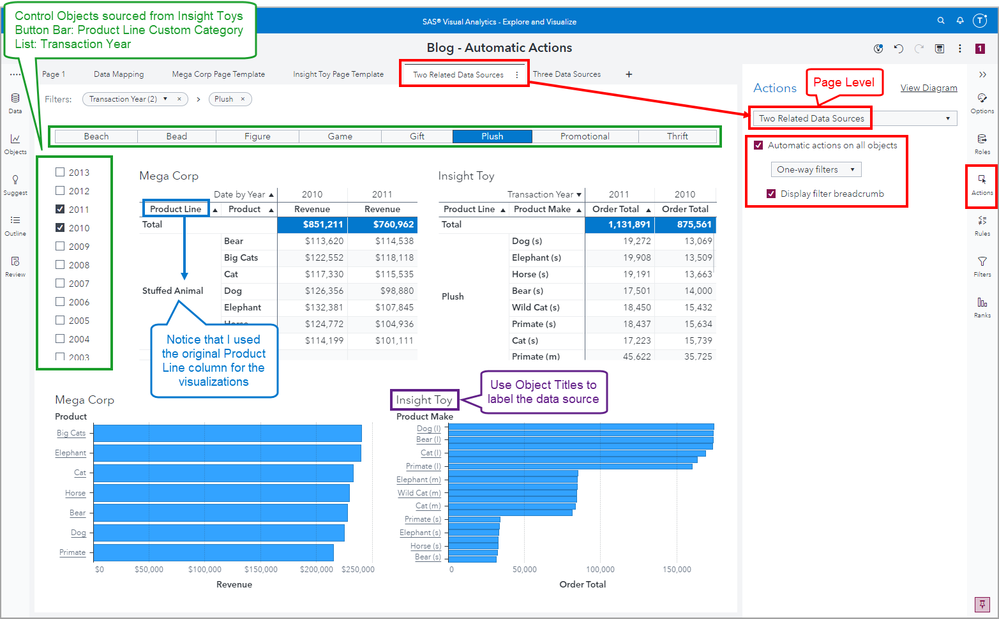
Task: Uncheck the 2011 year checkbox
Action: tap(60, 209)
